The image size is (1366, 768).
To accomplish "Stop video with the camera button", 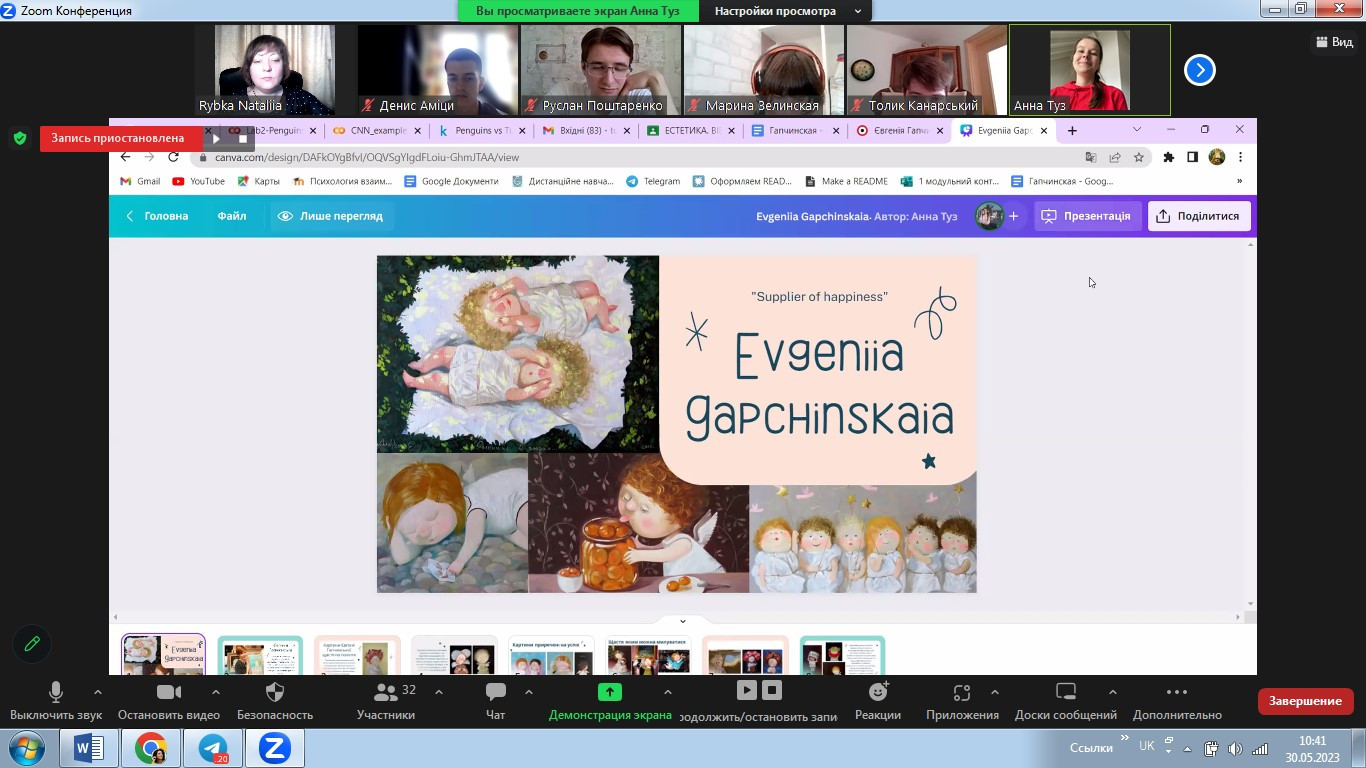I will [x=168, y=692].
